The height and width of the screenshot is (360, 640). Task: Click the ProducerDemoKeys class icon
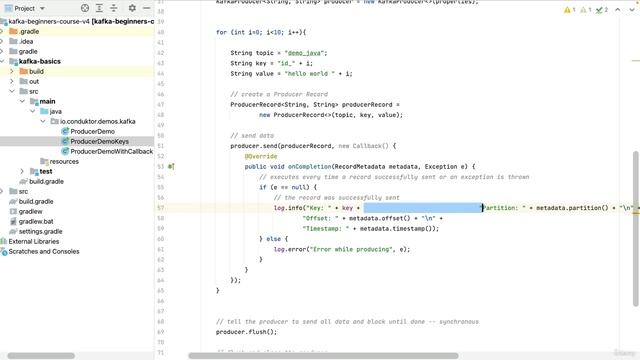(x=64, y=141)
